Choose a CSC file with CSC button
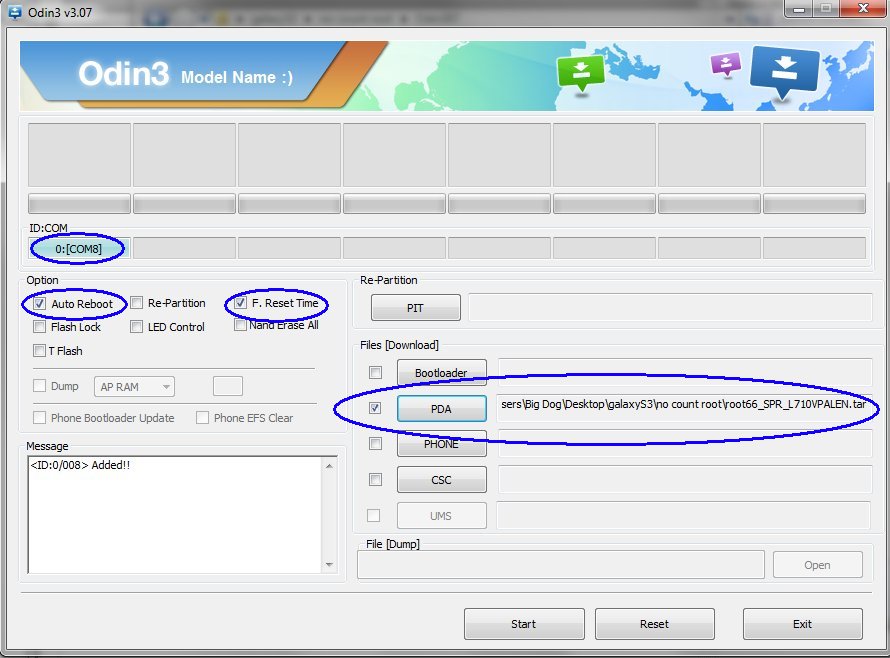This screenshot has width=890, height=658. click(x=442, y=480)
